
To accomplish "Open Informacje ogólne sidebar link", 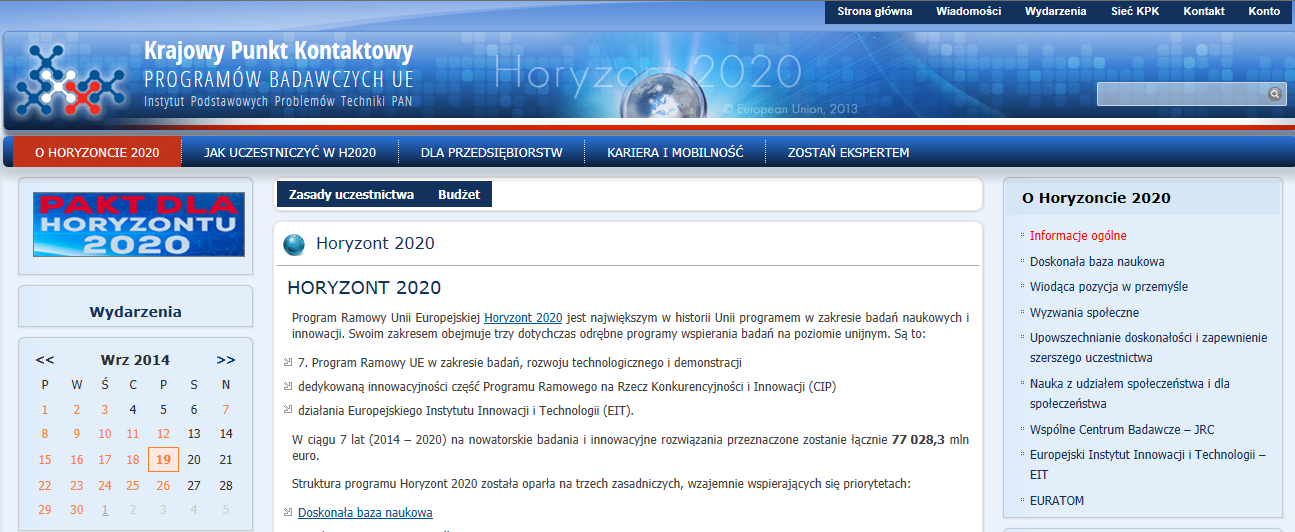I will 1078,236.
